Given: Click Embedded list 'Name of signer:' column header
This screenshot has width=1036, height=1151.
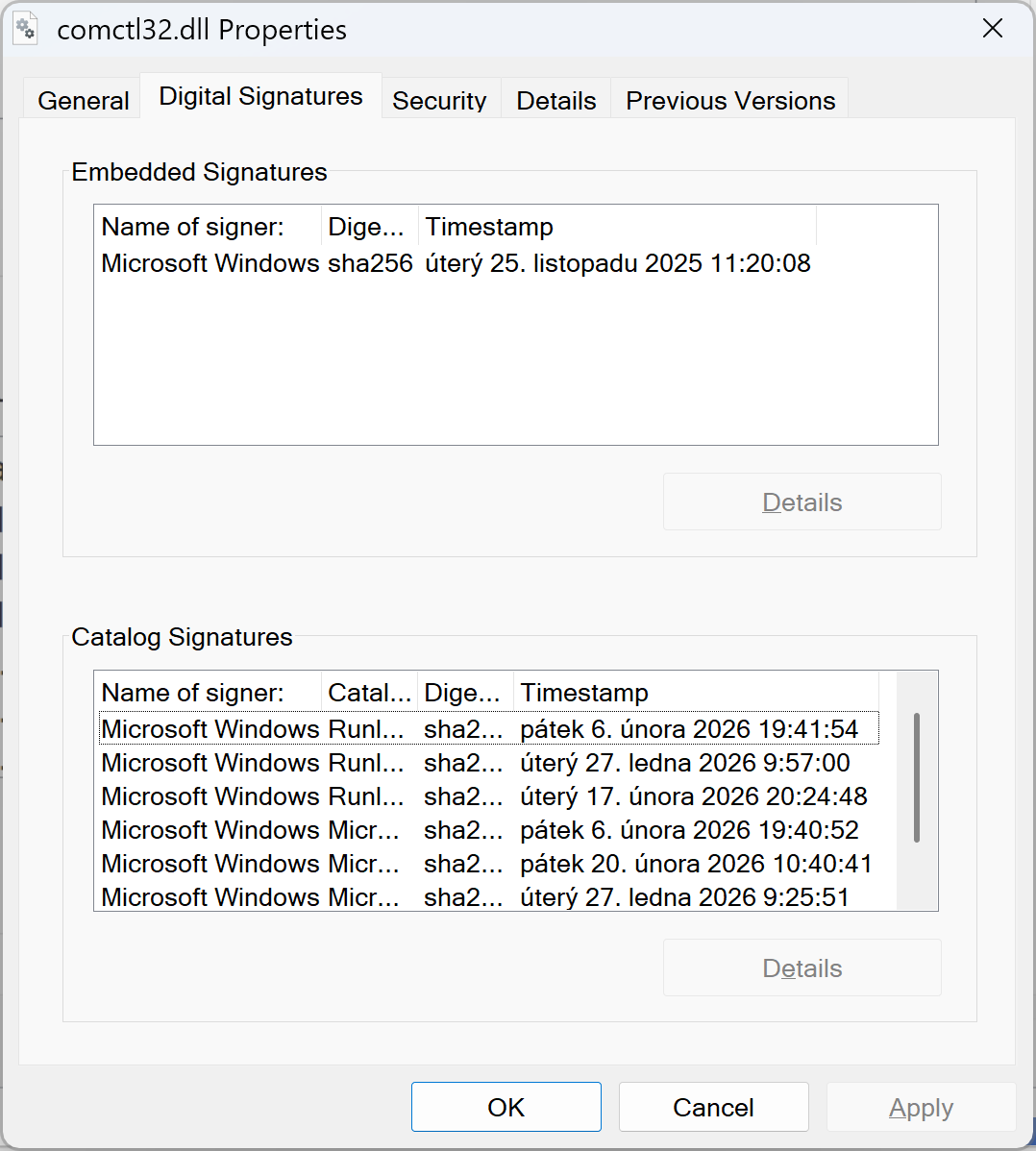Looking at the screenshot, I should [208, 226].
